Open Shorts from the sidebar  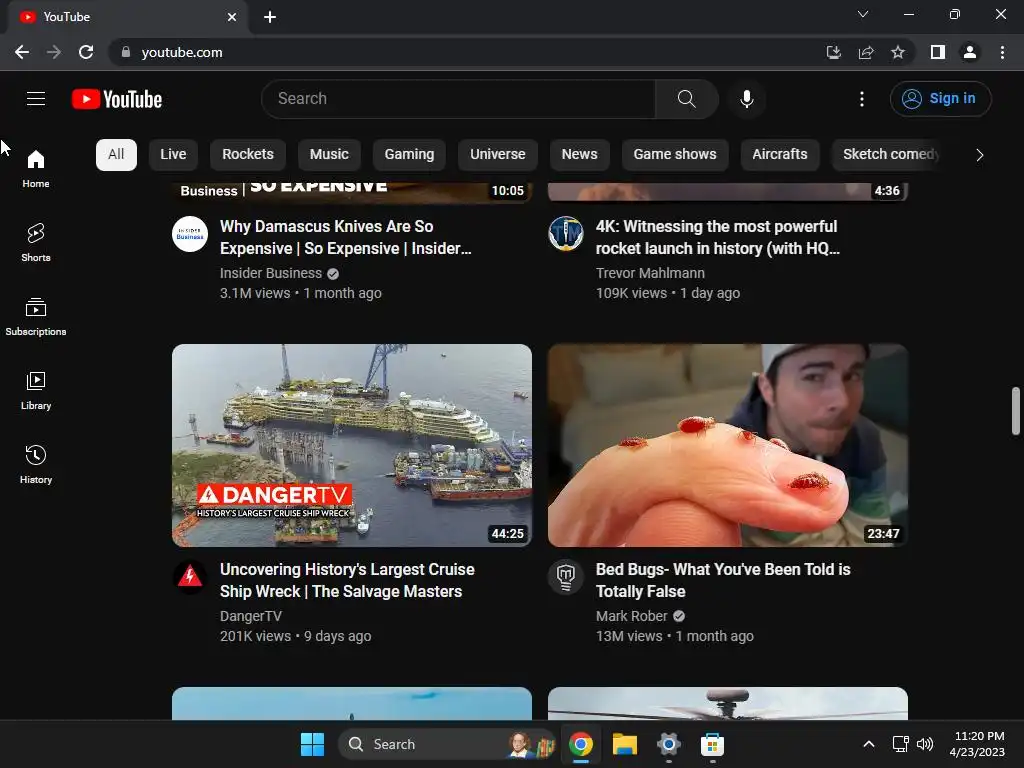coord(36,243)
